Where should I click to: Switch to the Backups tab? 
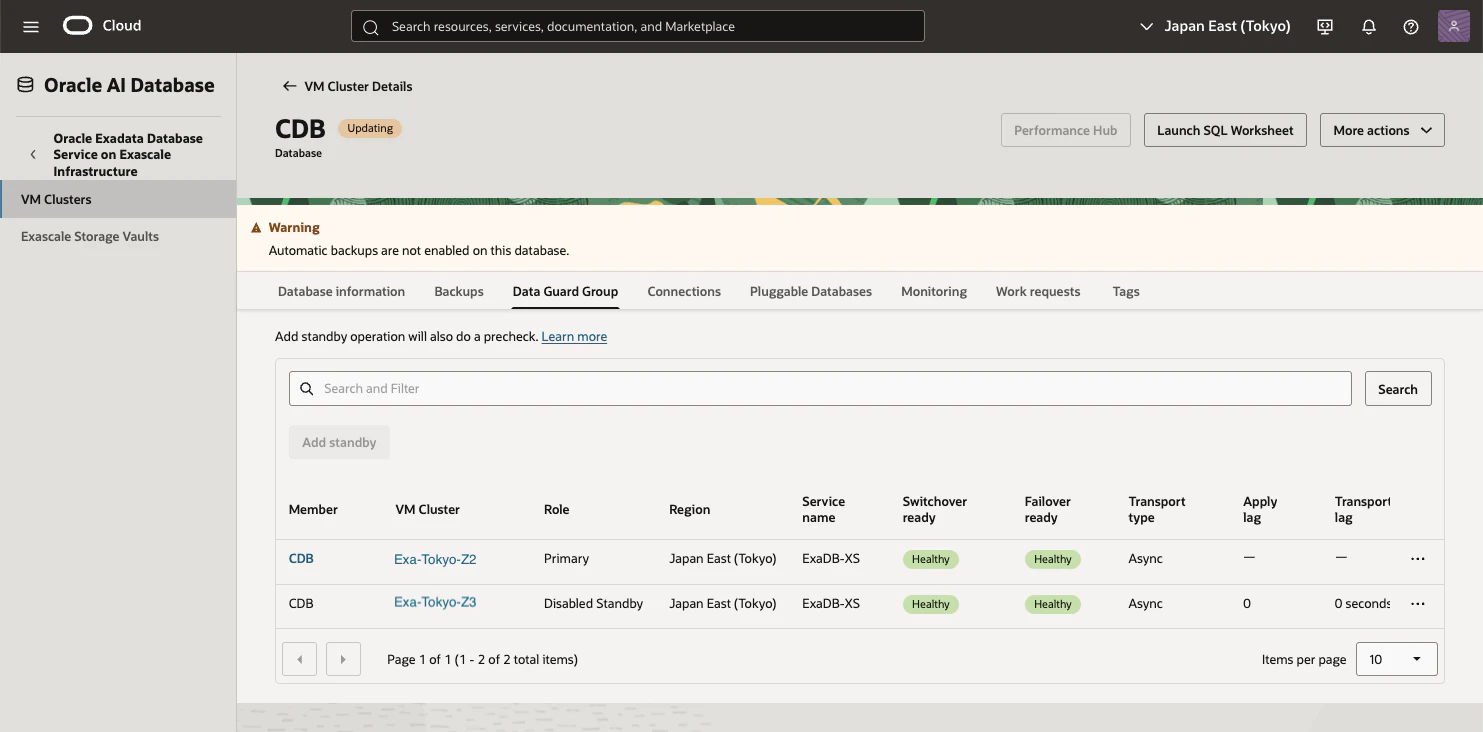pos(459,292)
